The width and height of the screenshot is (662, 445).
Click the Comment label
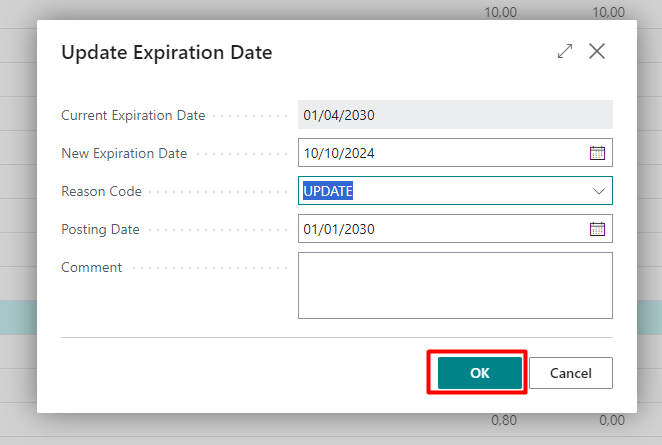pos(91,267)
